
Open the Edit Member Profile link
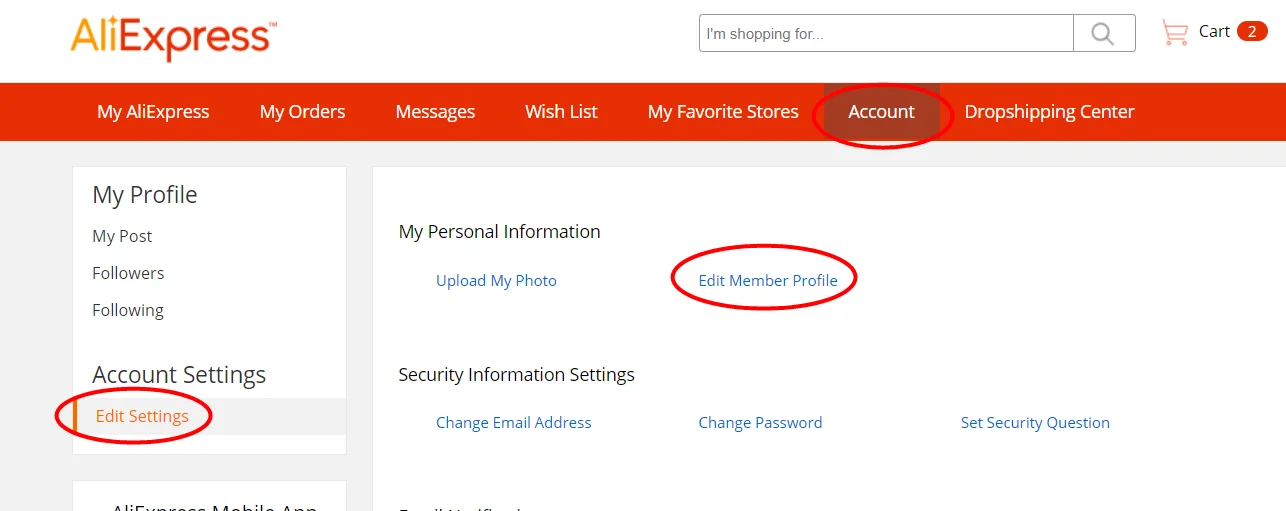768,281
